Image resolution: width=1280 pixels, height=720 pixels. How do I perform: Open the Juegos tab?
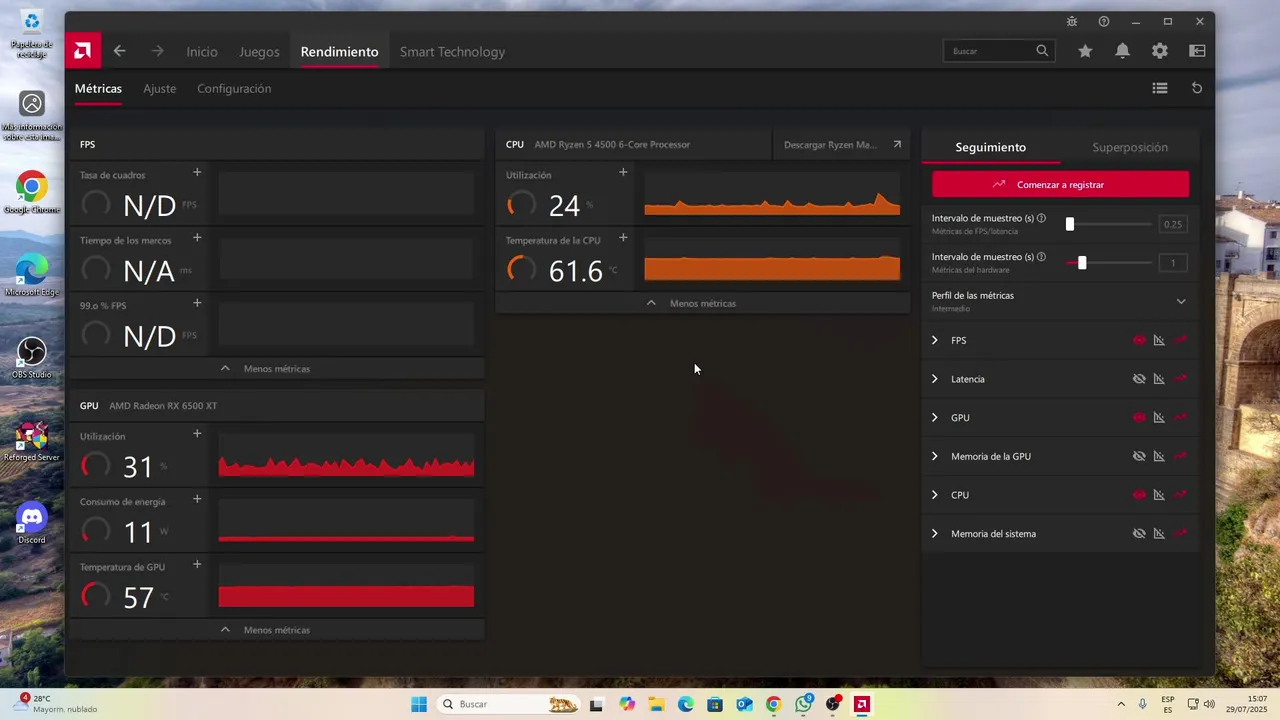coord(259,52)
